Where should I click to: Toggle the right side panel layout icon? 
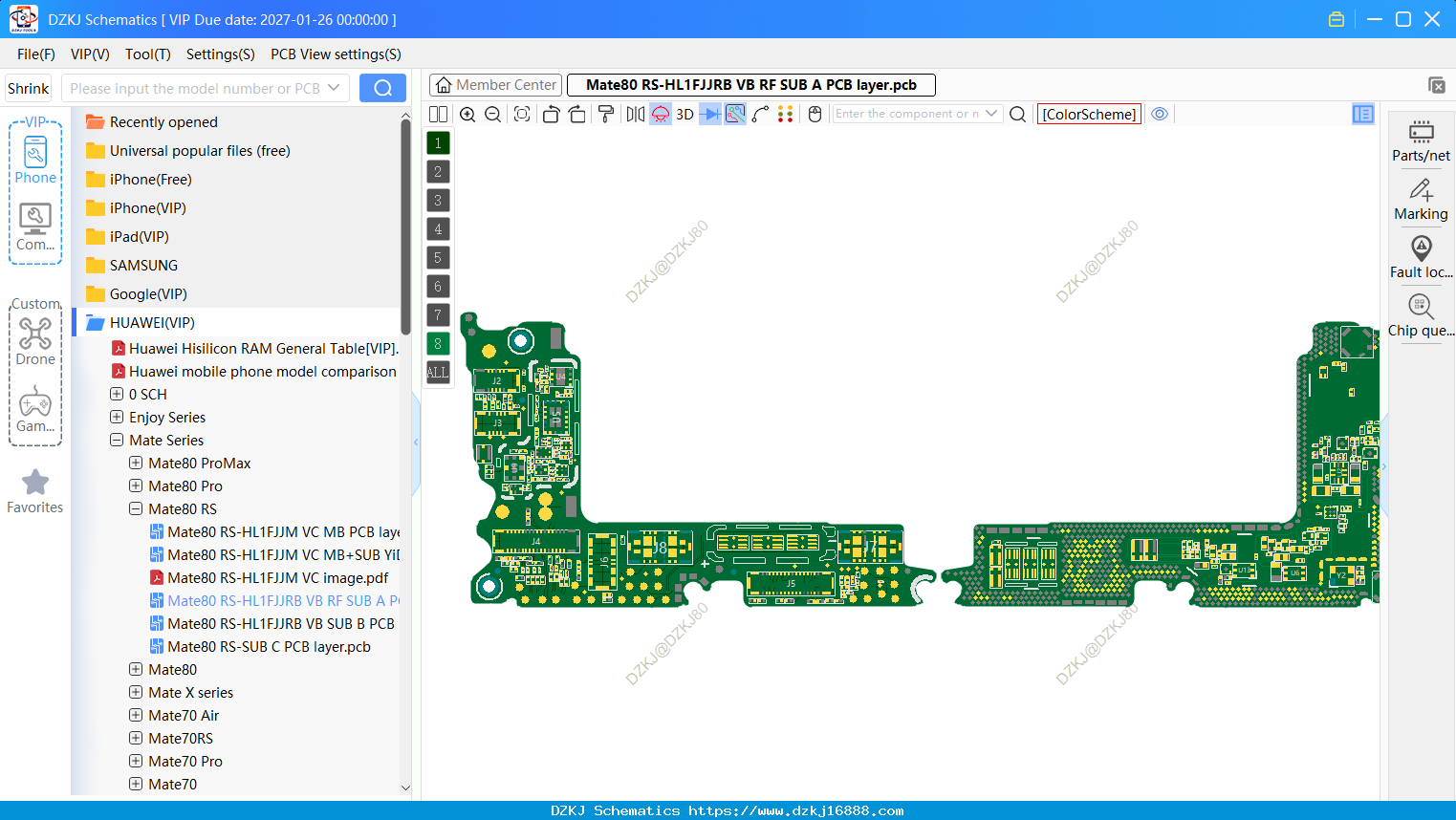click(x=1363, y=114)
